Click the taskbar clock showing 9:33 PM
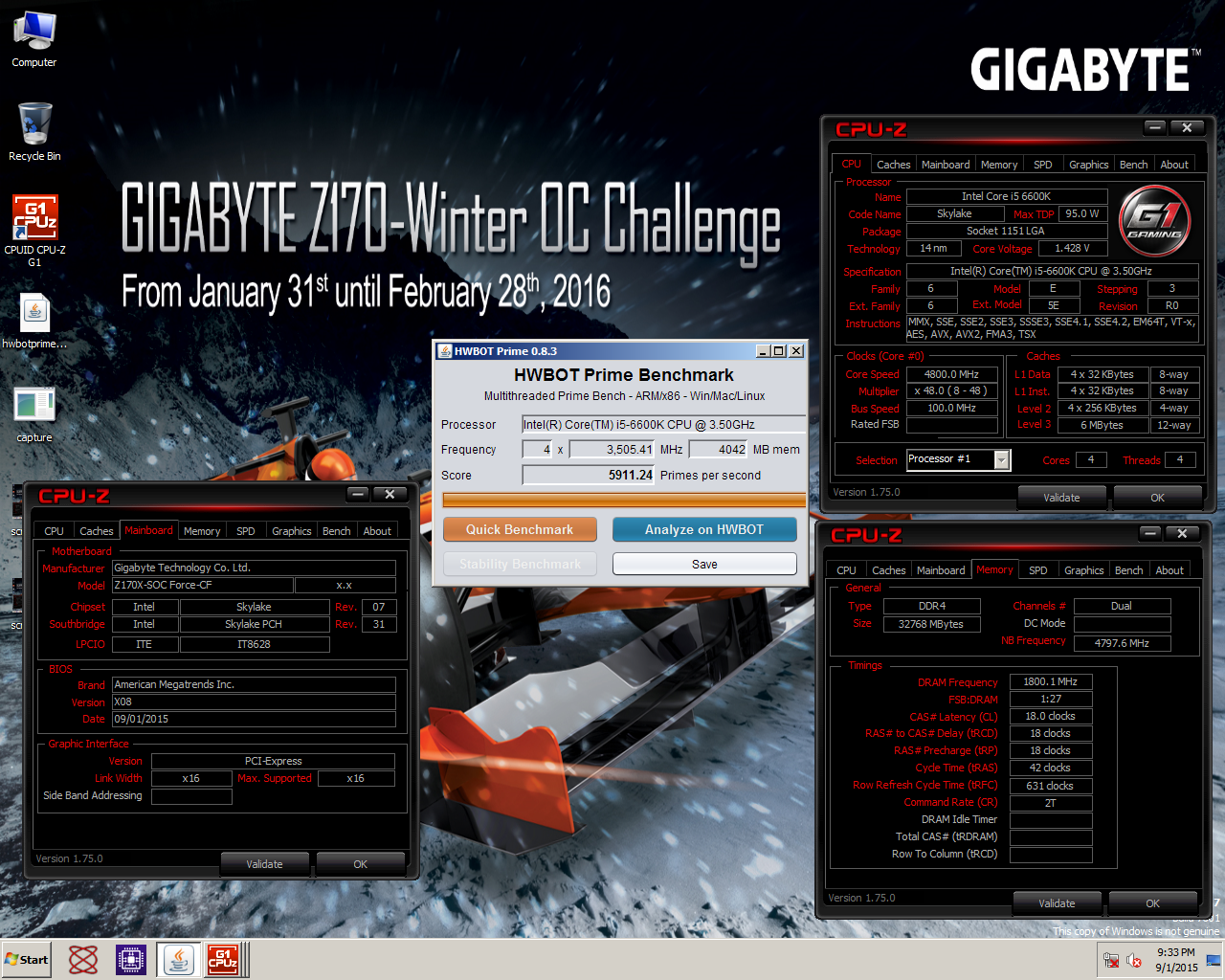The width and height of the screenshot is (1225, 980). coord(1176,960)
